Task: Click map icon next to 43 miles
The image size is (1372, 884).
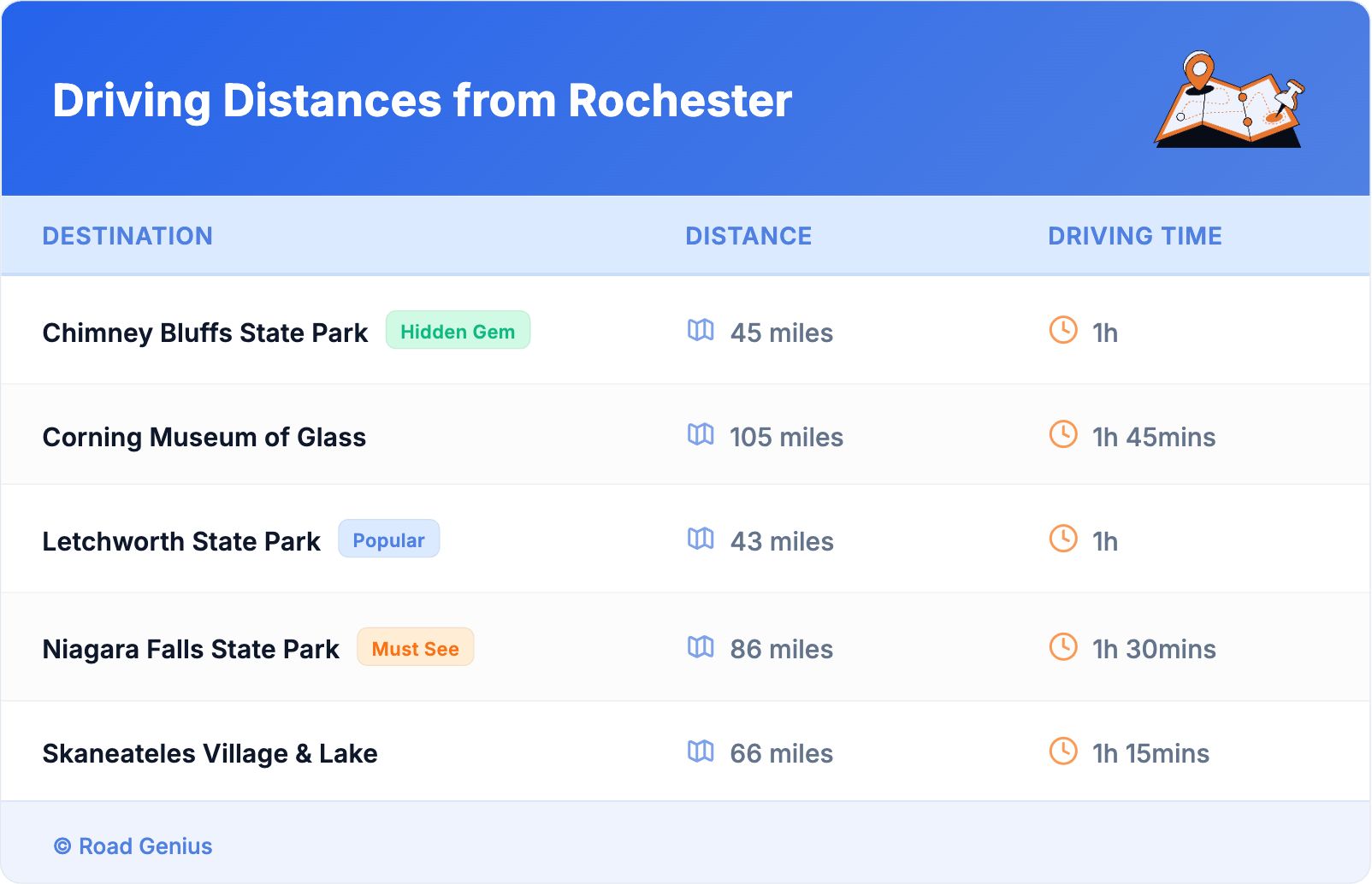Action: 701,539
